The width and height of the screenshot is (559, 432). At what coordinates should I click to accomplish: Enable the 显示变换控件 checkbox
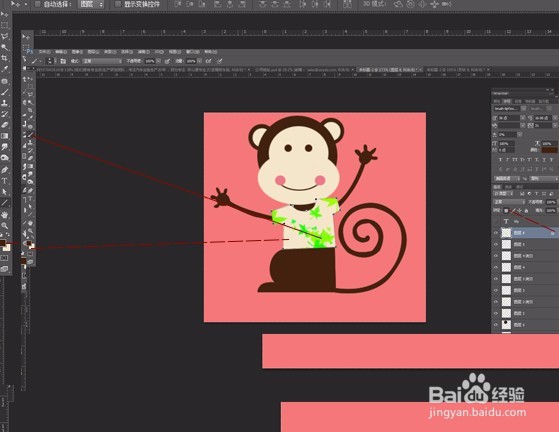118,4
